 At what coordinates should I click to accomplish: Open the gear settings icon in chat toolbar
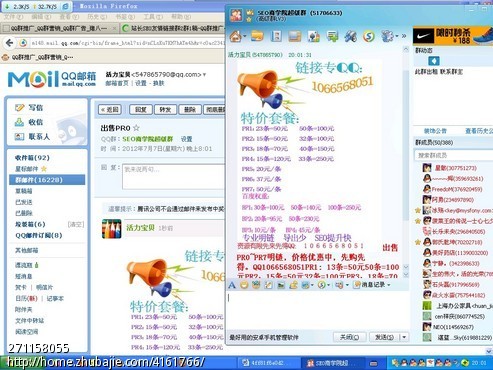[387, 36]
